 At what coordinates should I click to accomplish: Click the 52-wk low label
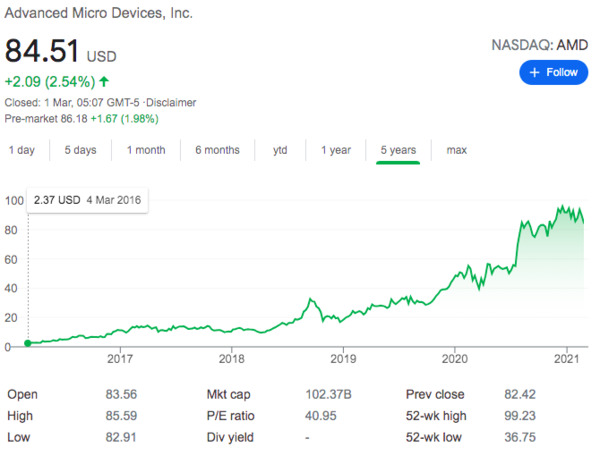click(x=434, y=437)
